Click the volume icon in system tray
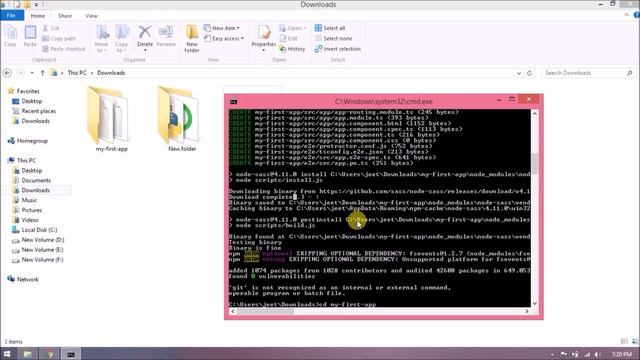 597,354
